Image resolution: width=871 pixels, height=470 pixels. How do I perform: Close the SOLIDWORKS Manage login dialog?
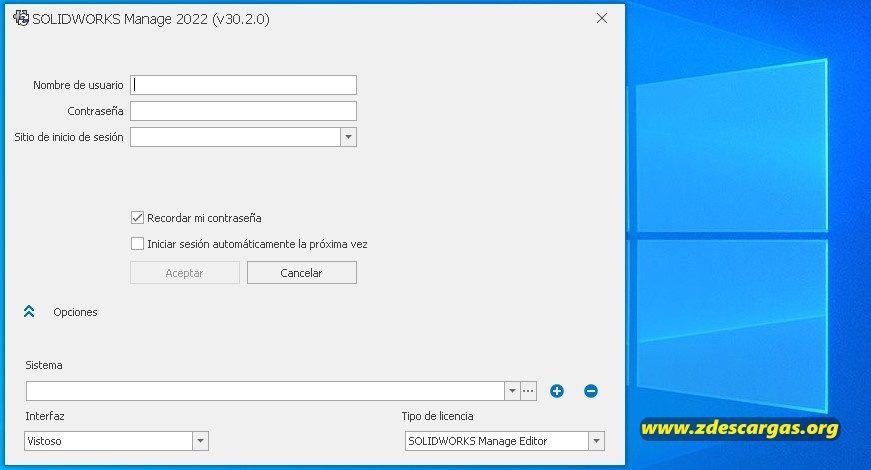602,18
